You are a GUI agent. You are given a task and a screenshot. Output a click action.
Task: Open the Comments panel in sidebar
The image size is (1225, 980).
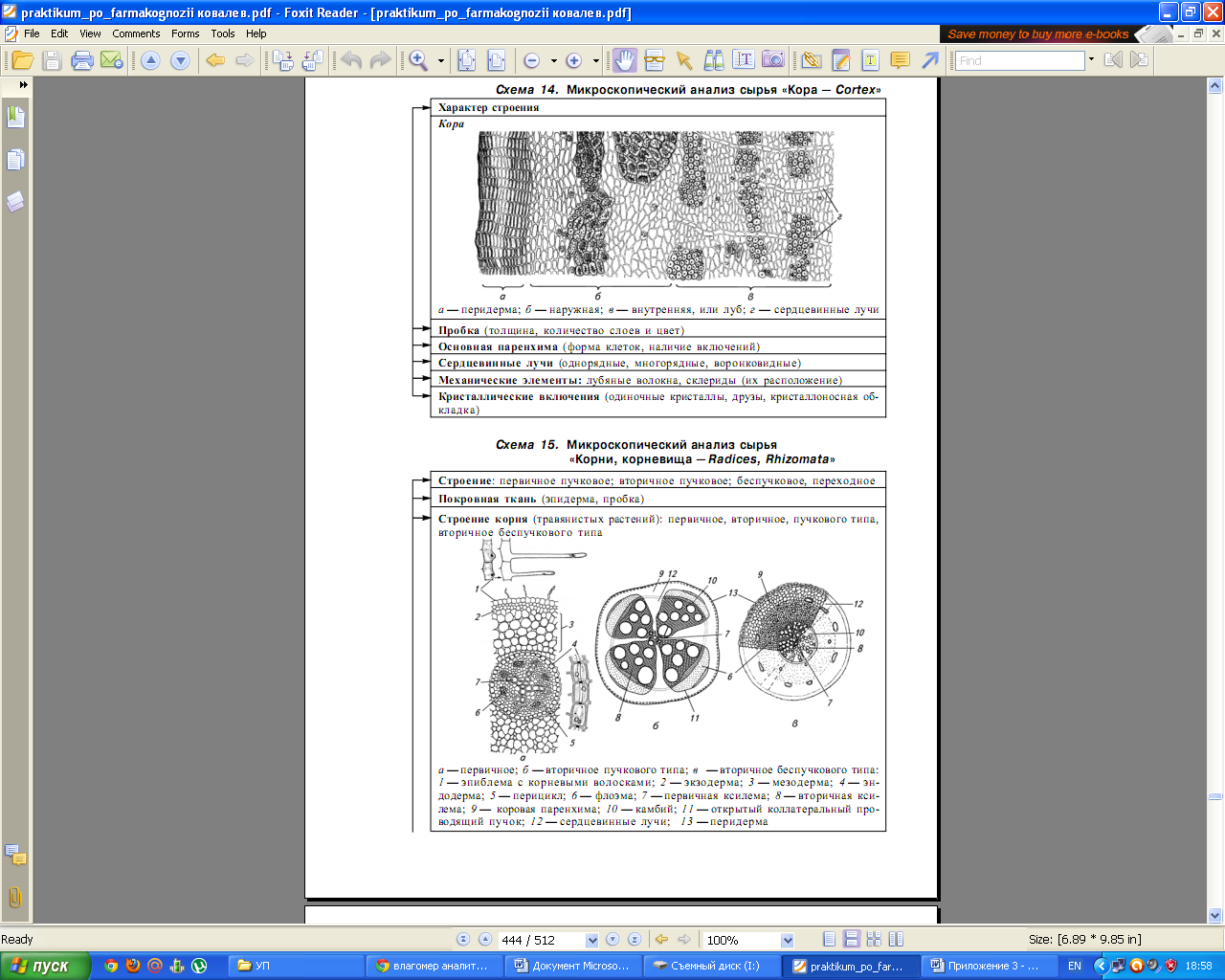15,855
